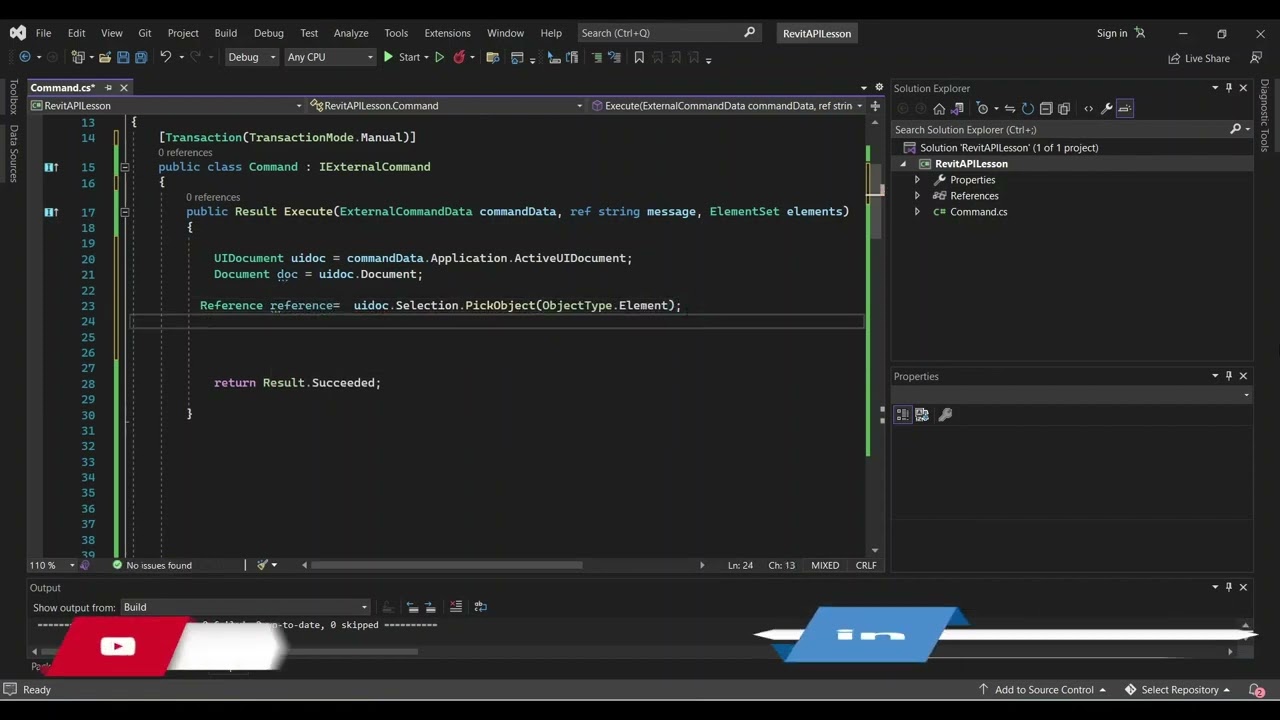Collapse All in Solution Explorer
This screenshot has height=720, width=1280.
click(1046, 108)
